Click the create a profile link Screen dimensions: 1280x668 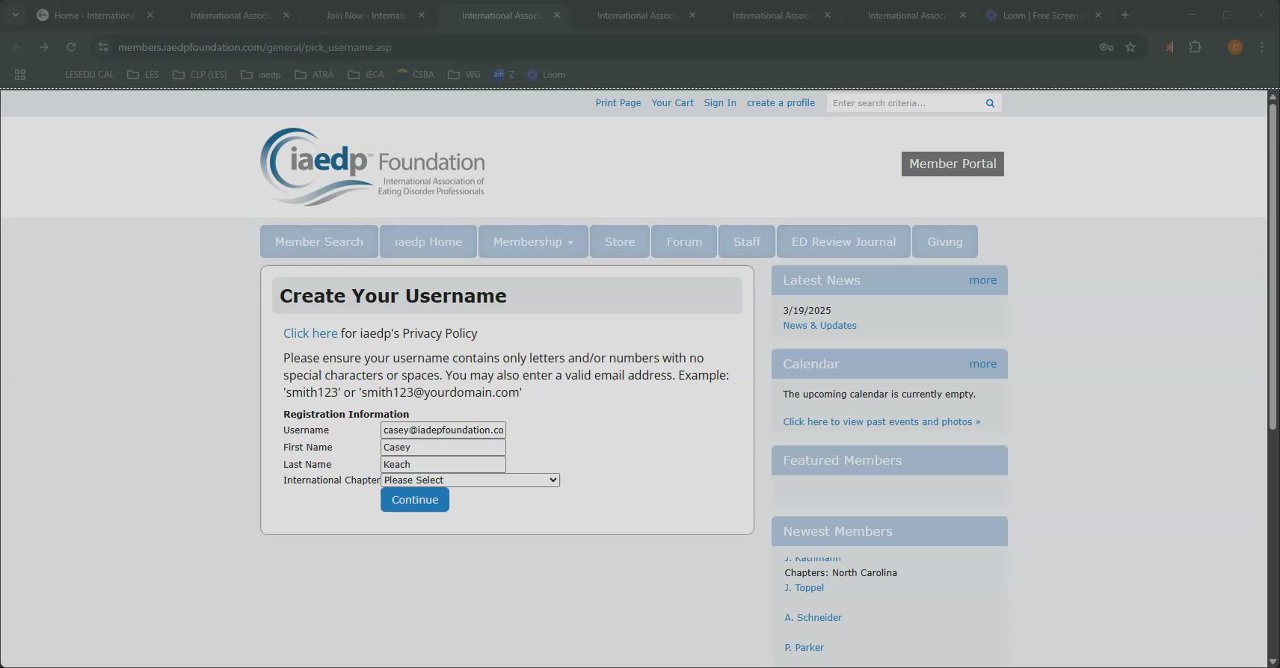[781, 103]
